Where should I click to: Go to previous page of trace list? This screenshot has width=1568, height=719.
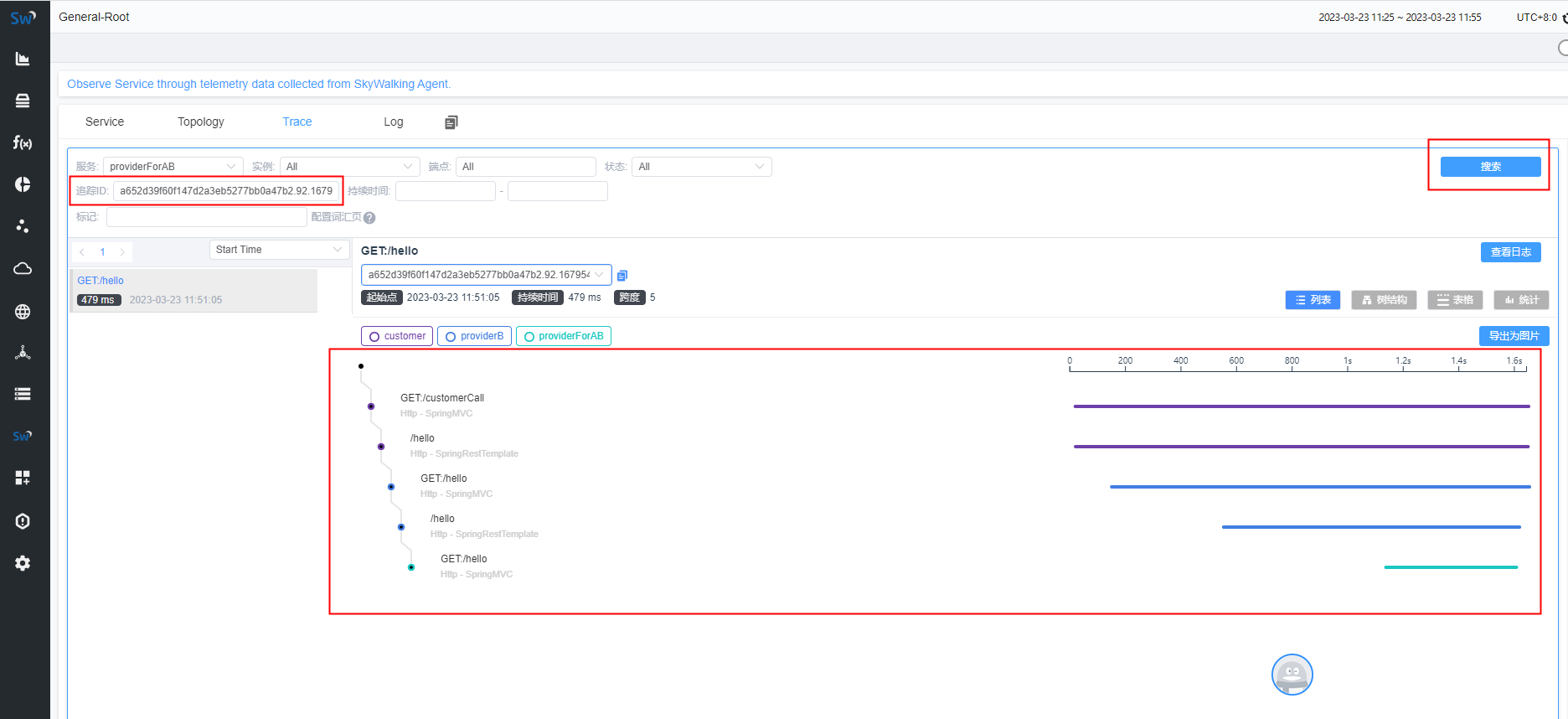(82, 252)
